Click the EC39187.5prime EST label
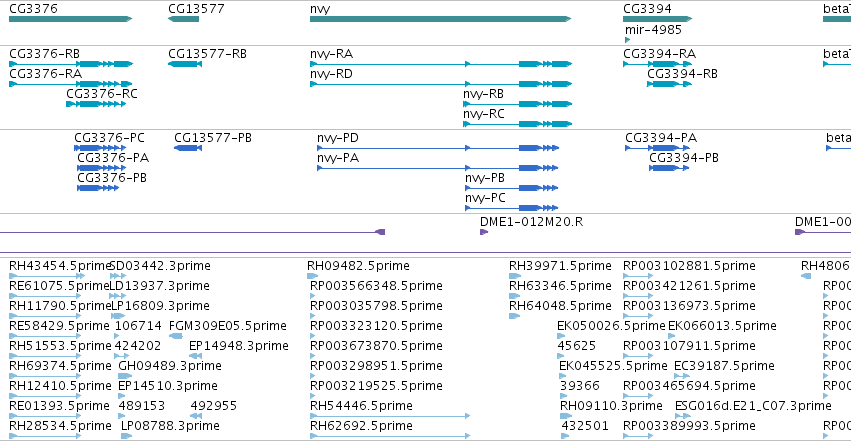Viewport: 851px width, 441px height. click(724, 366)
